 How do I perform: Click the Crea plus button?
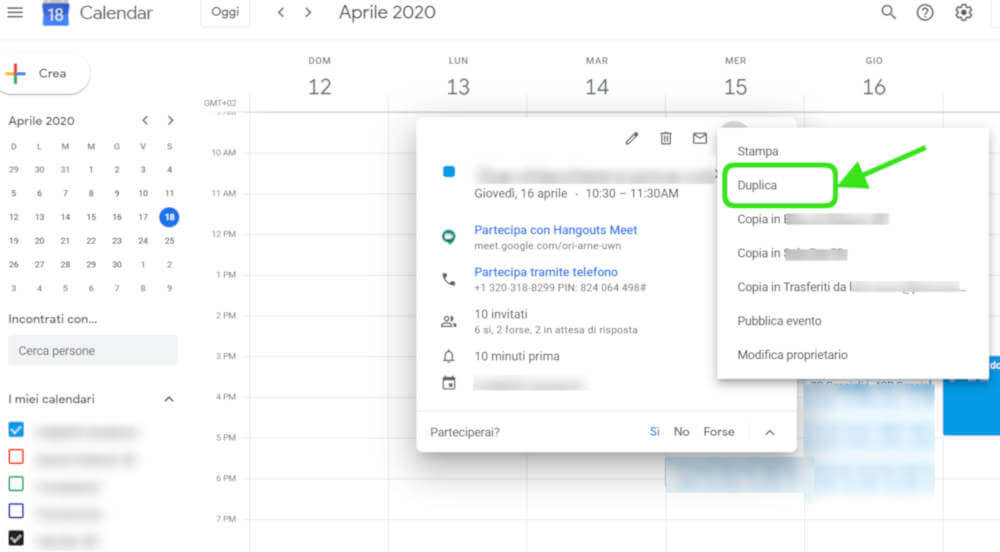coord(44,73)
